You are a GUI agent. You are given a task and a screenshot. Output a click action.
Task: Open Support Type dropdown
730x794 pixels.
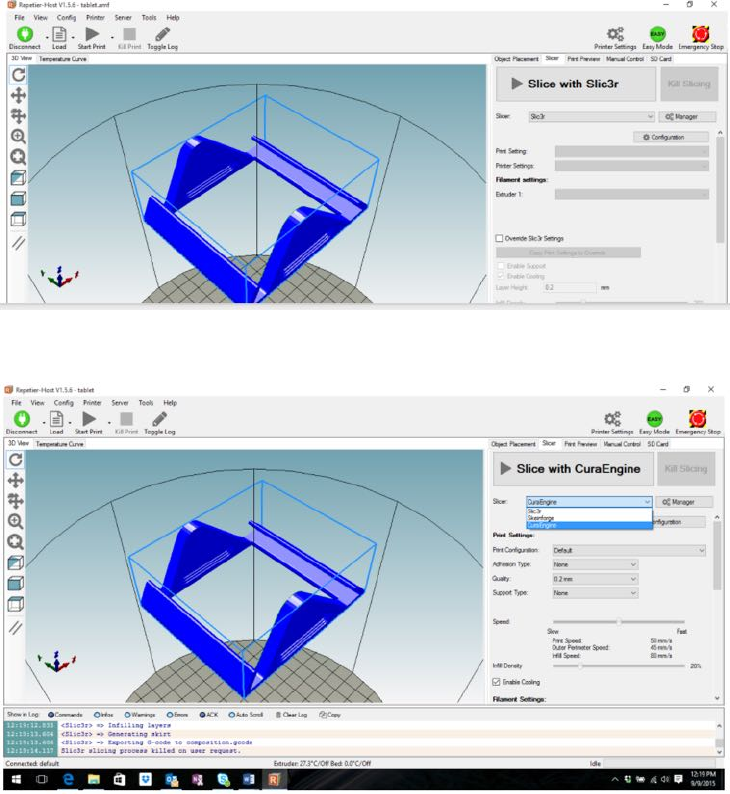click(x=595, y=592)
